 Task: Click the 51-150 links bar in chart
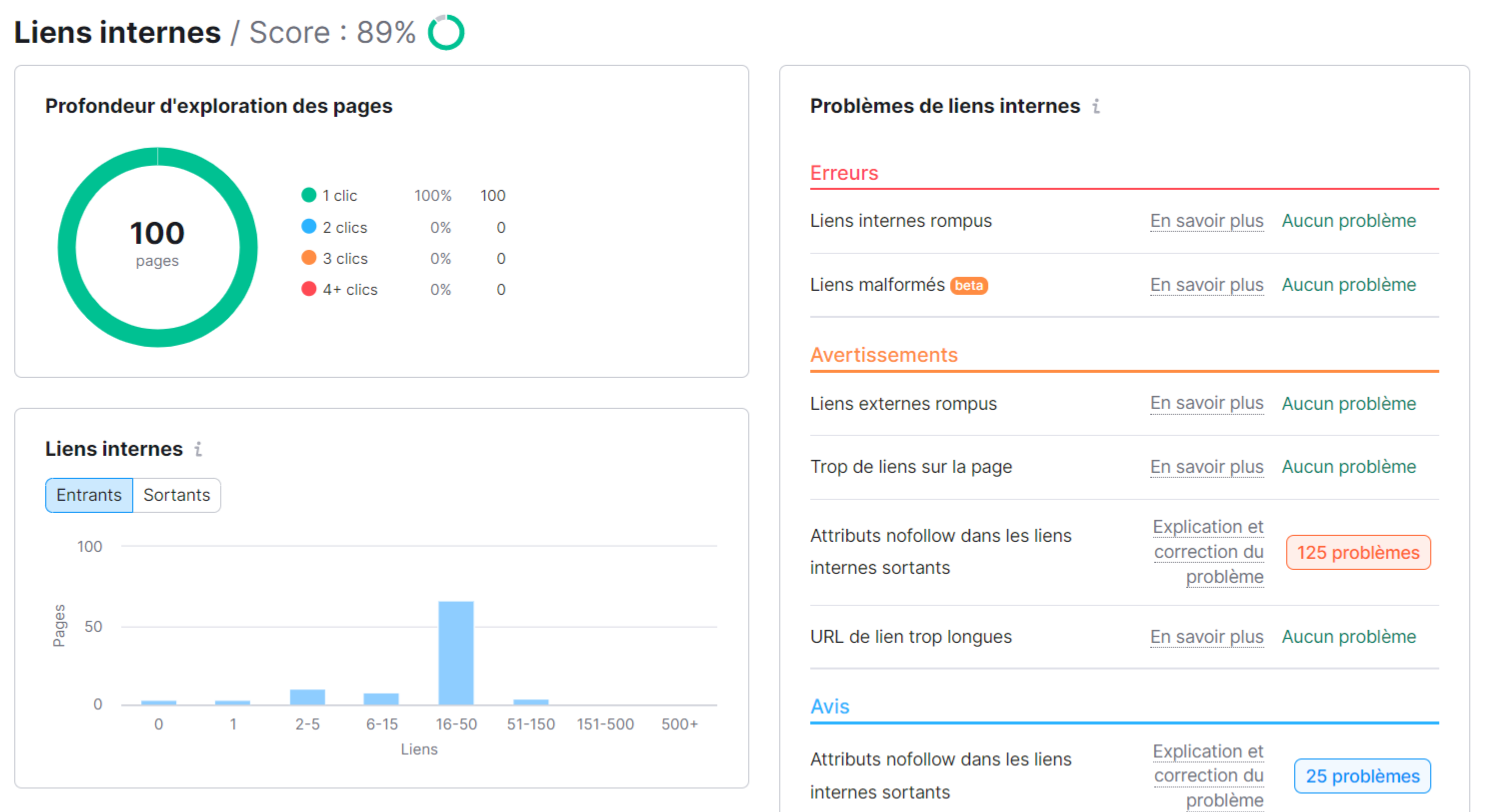pos(531,702)
